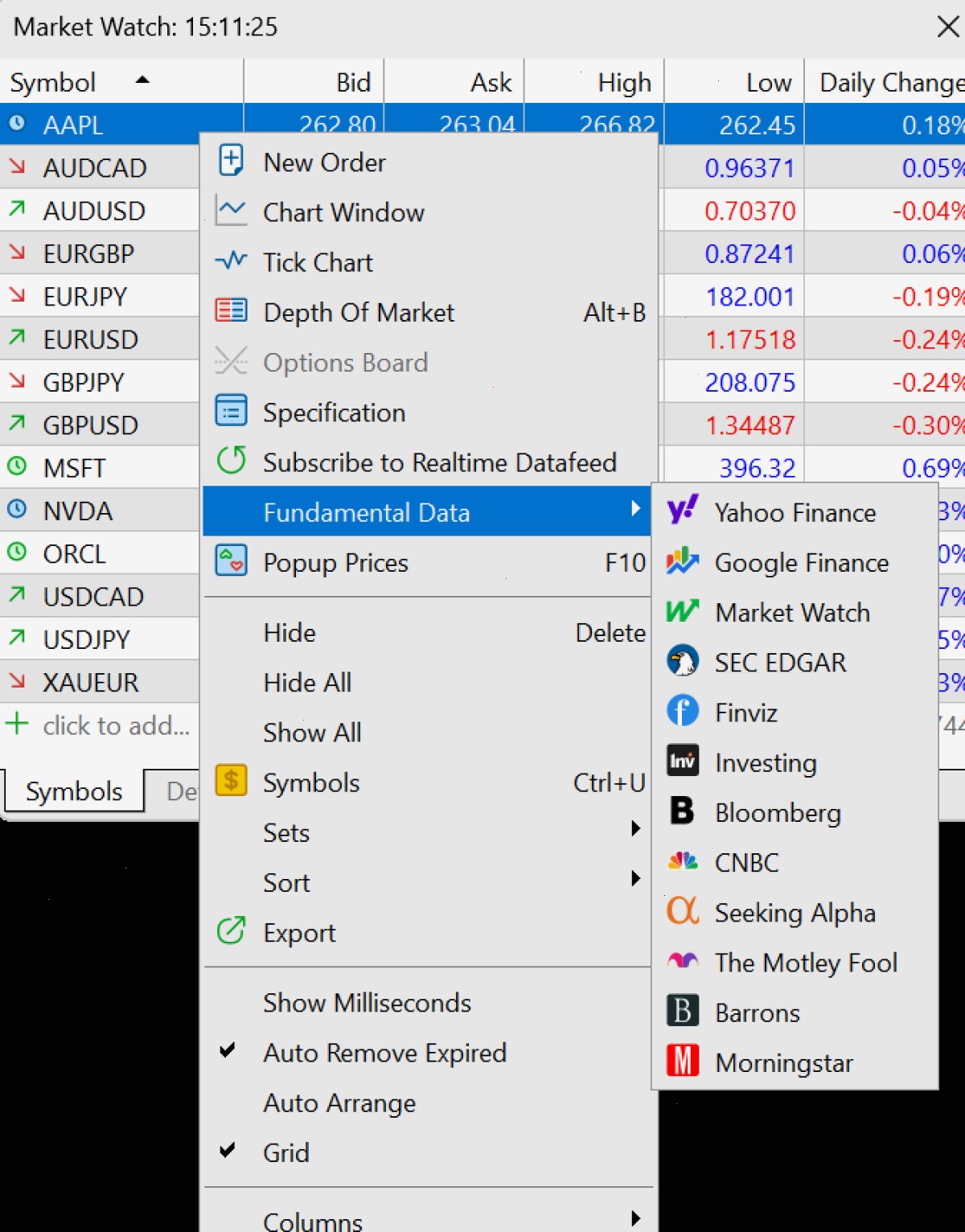965x1232 pixels.
Task: Open the Specification icon
Action: [x=231, y=411]
